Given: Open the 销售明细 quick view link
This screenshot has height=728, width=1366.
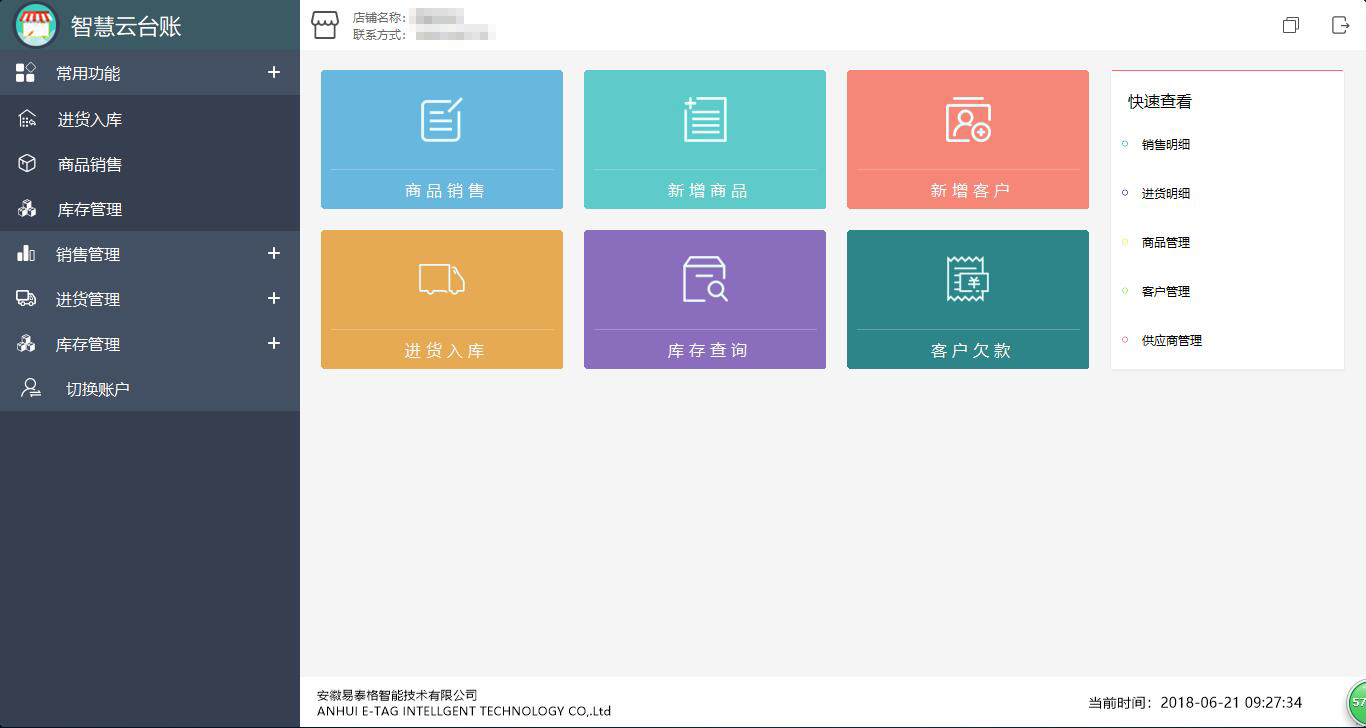Looking at the screenshot, I should (1165, 145).
